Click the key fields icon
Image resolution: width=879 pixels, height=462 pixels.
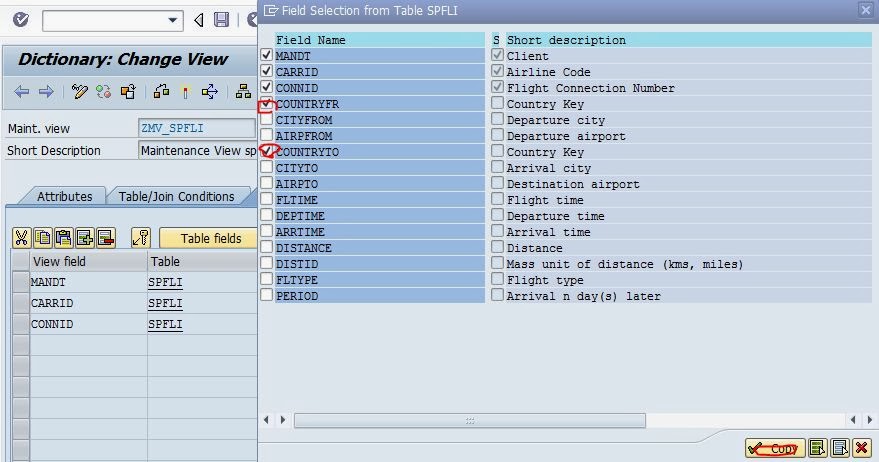coord(141,238)
